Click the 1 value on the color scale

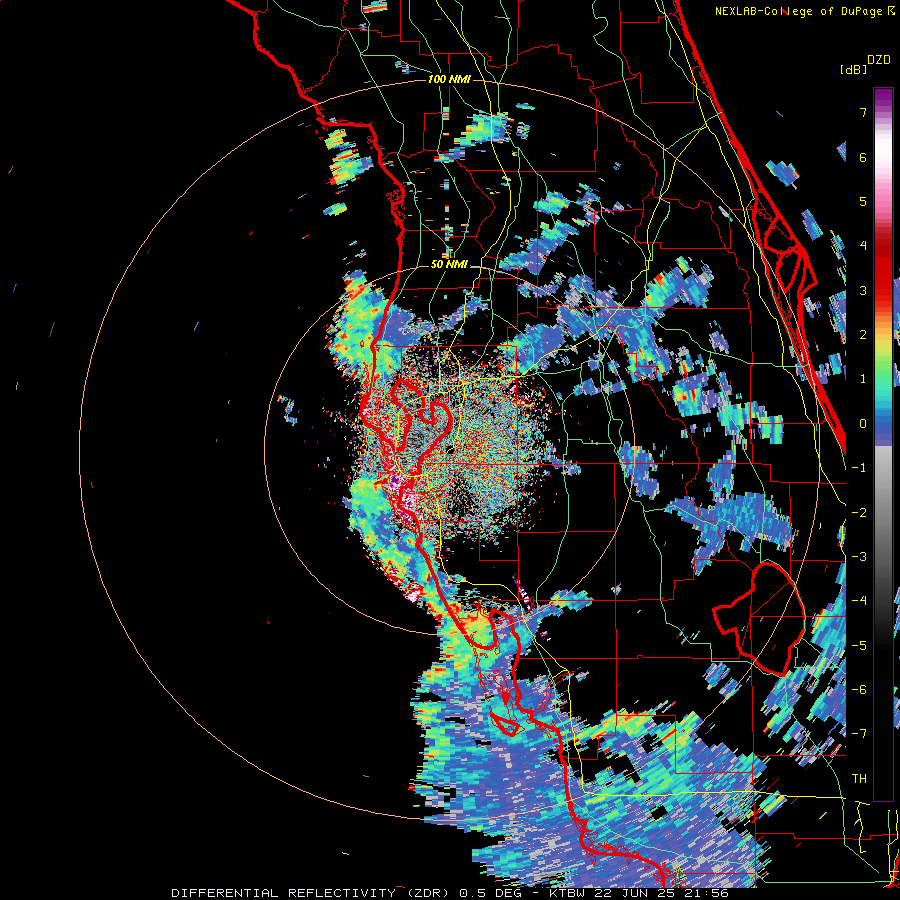(x=863, y=379)
